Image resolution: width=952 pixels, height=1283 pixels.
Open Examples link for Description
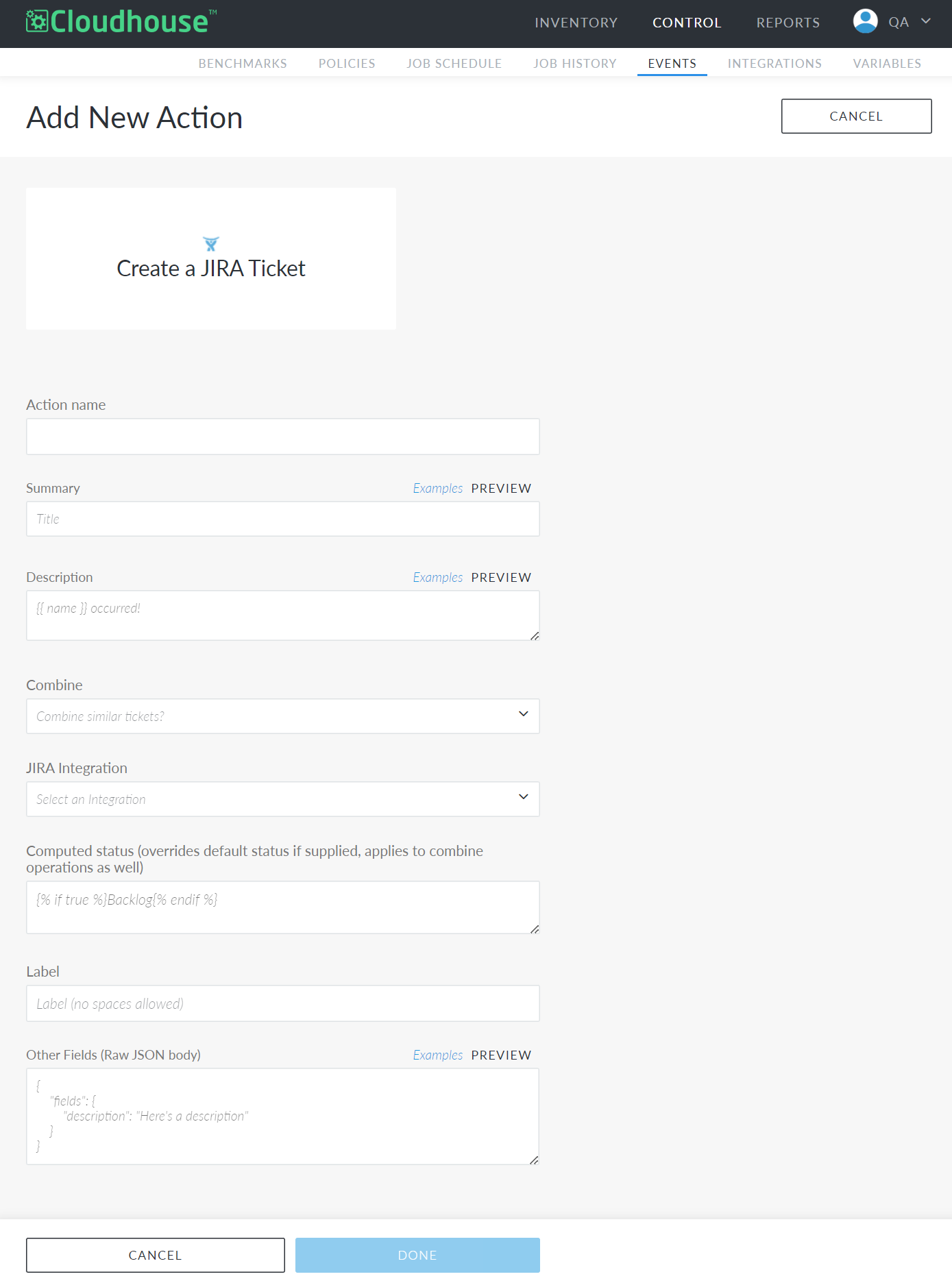pyautogui.click(x=438, y=577)
